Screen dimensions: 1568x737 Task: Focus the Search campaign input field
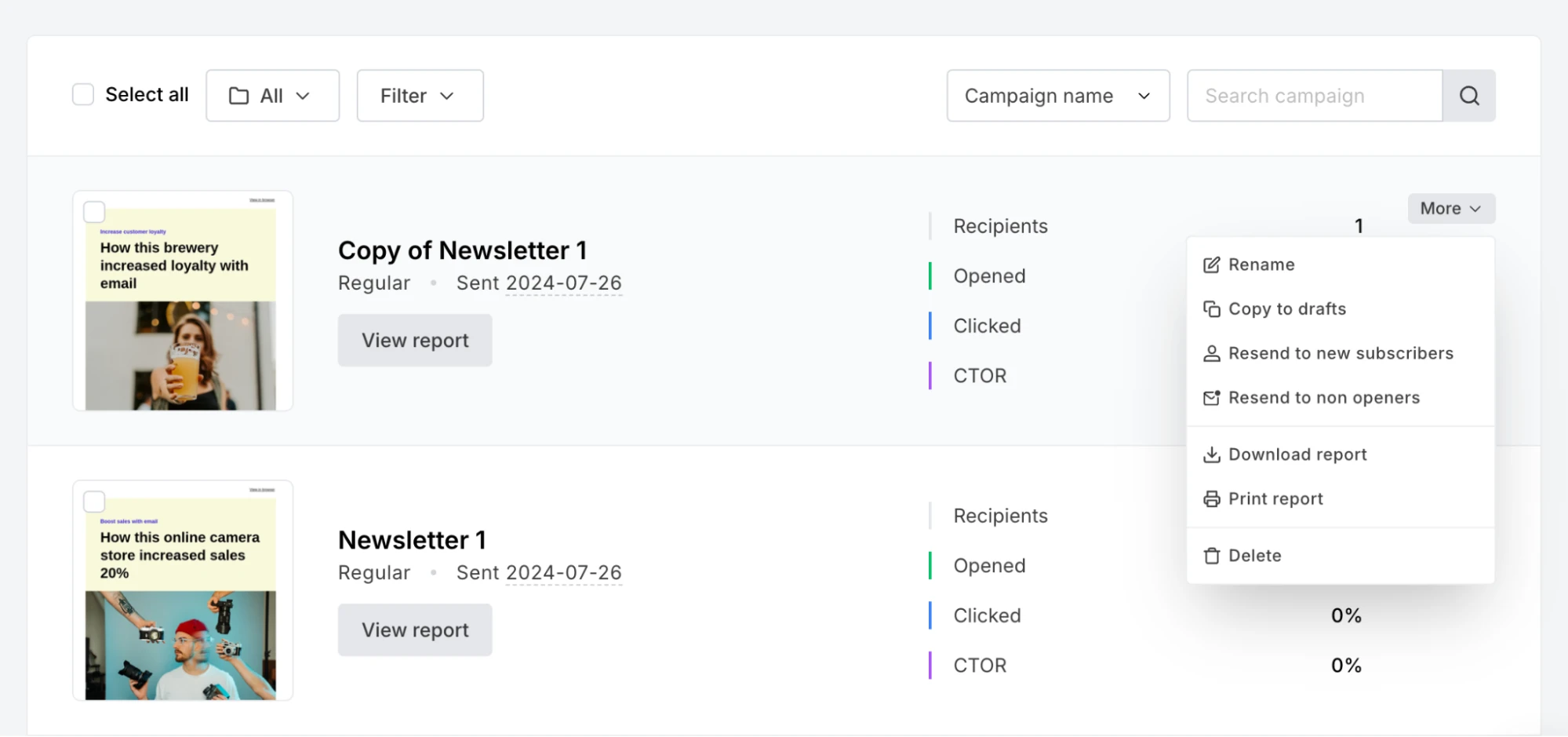coord(1315,96)
